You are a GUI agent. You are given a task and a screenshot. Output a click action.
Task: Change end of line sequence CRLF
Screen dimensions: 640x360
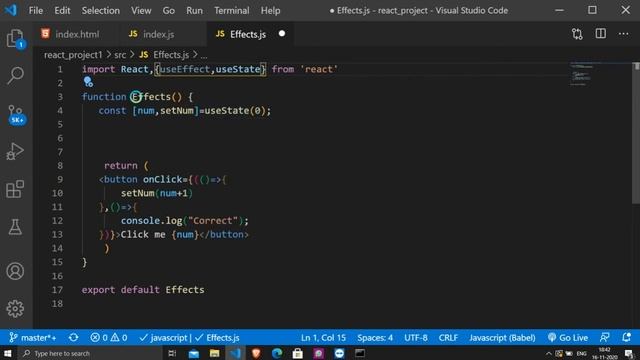pyautogui.click(x=448, y=338)
